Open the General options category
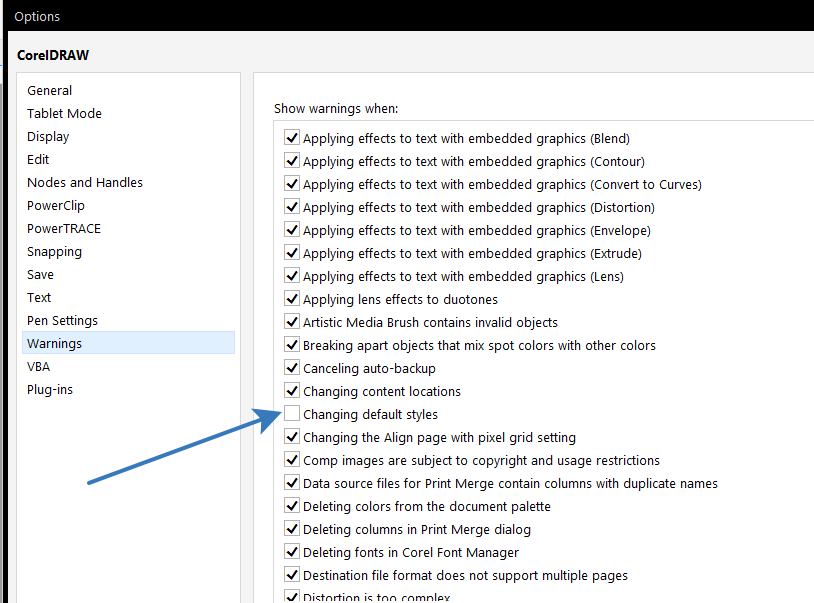 click(49, 90)
